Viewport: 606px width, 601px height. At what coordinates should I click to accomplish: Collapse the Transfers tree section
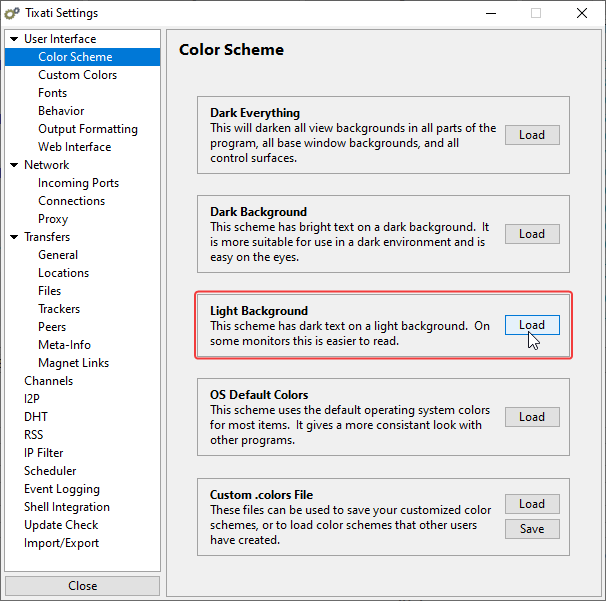(x=14, y=237)
